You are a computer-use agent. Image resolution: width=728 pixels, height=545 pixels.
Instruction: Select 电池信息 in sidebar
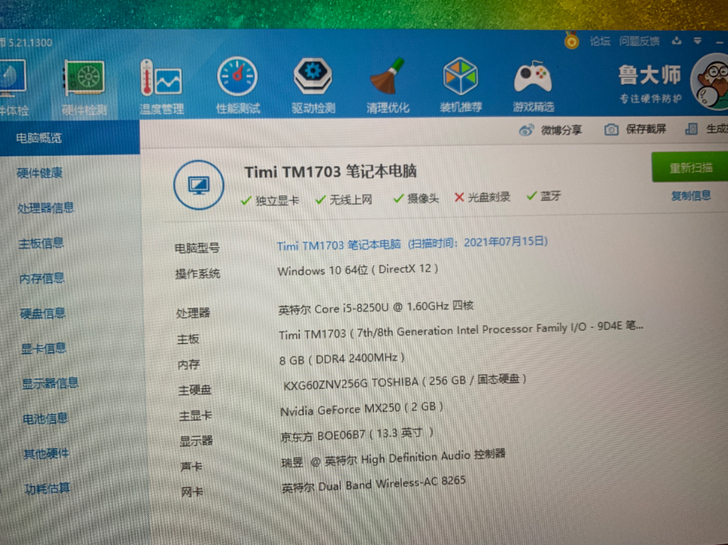(x=46, y=419)
